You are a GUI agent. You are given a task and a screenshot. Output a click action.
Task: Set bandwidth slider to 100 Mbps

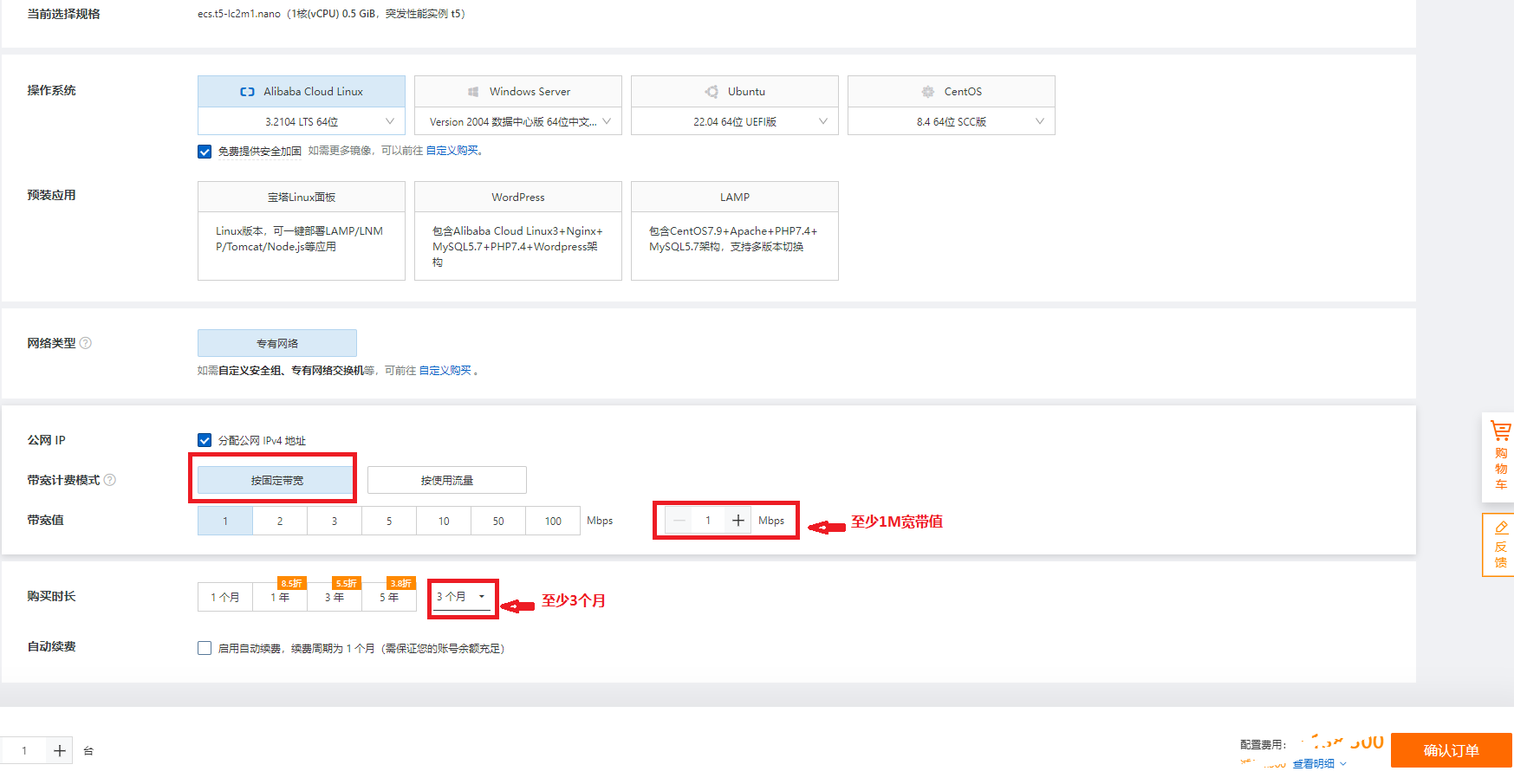click(553, 521)
